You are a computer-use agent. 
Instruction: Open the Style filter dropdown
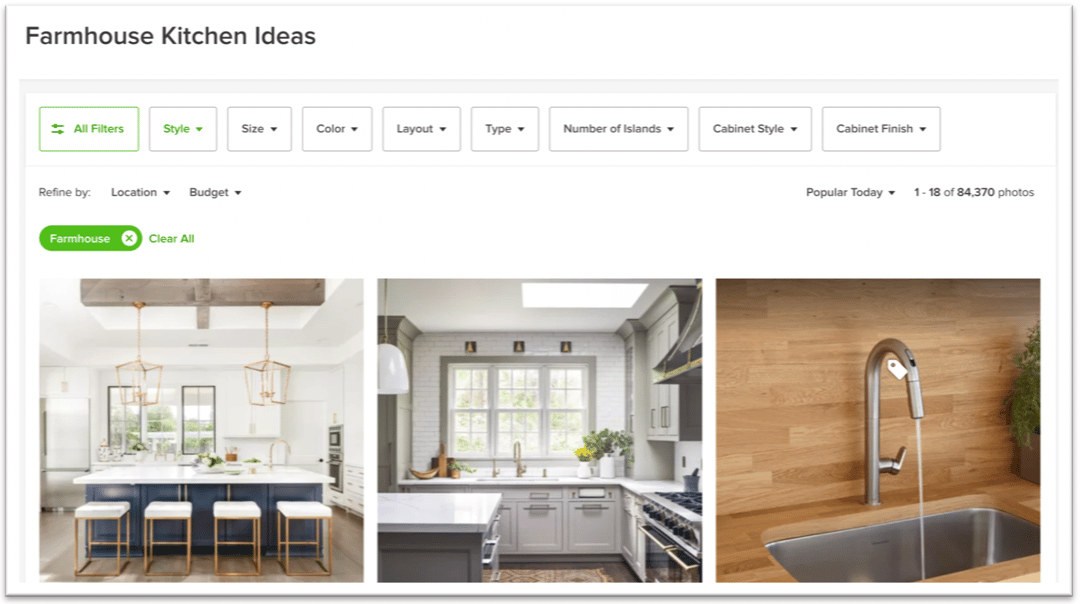click(x=183, y=129)
